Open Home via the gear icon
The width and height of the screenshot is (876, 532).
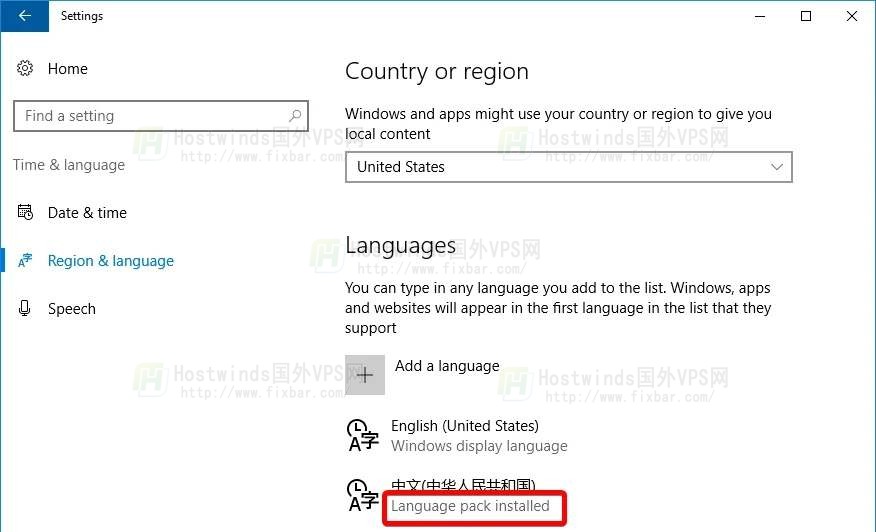click(25, 68)
